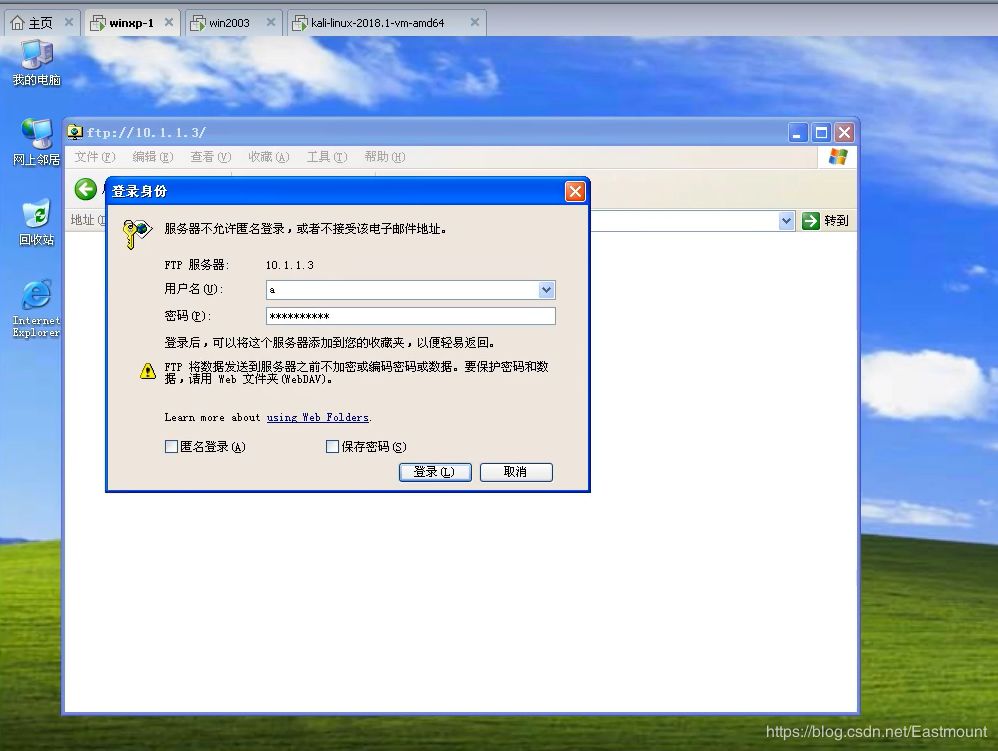Close the 登录身份 login dialog
The height and width of the screenshot is (751, 998).
click(x=575, y=192)
